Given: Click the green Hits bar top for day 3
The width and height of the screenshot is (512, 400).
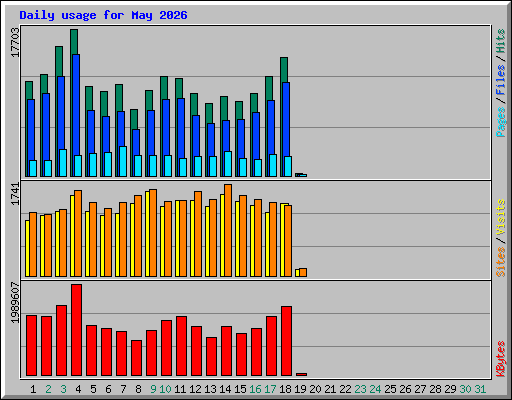Looking at the screenshot, I should 59,61.
